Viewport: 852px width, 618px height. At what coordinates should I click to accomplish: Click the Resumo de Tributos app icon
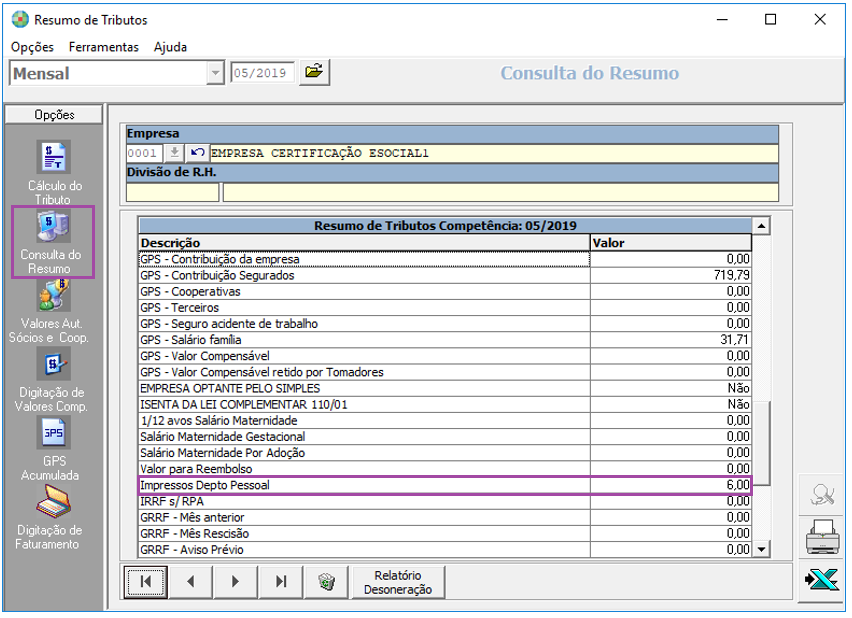point(20,20)
